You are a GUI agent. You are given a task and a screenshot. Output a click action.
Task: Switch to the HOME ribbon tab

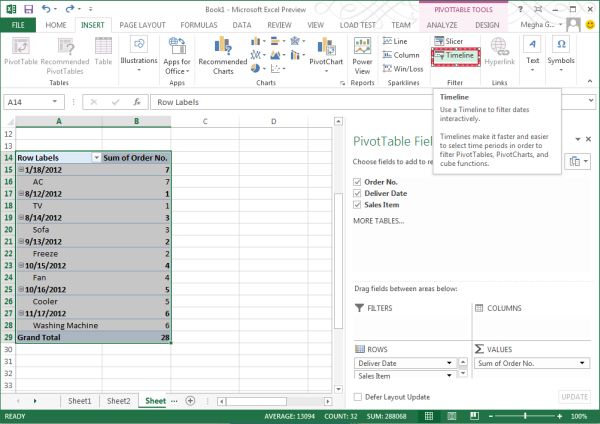tap(56, 25)
